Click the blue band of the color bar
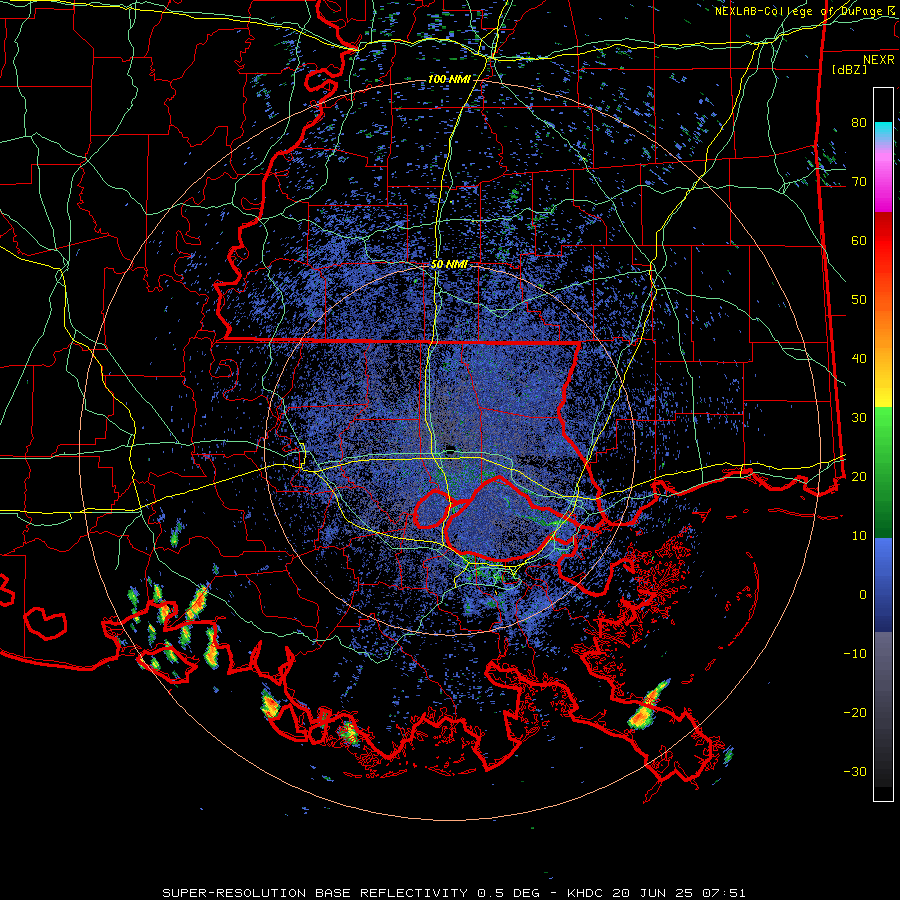 [x=883, y=584]
